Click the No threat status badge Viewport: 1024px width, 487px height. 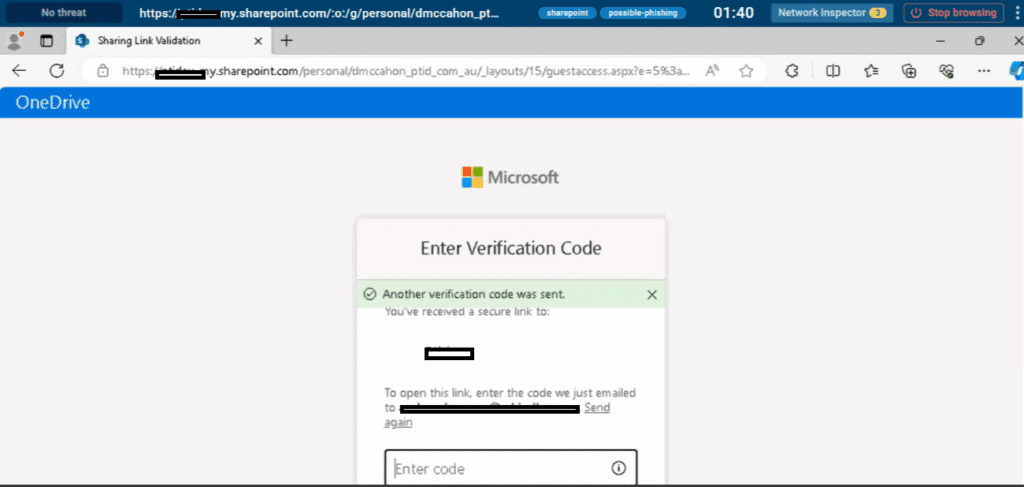64,12
